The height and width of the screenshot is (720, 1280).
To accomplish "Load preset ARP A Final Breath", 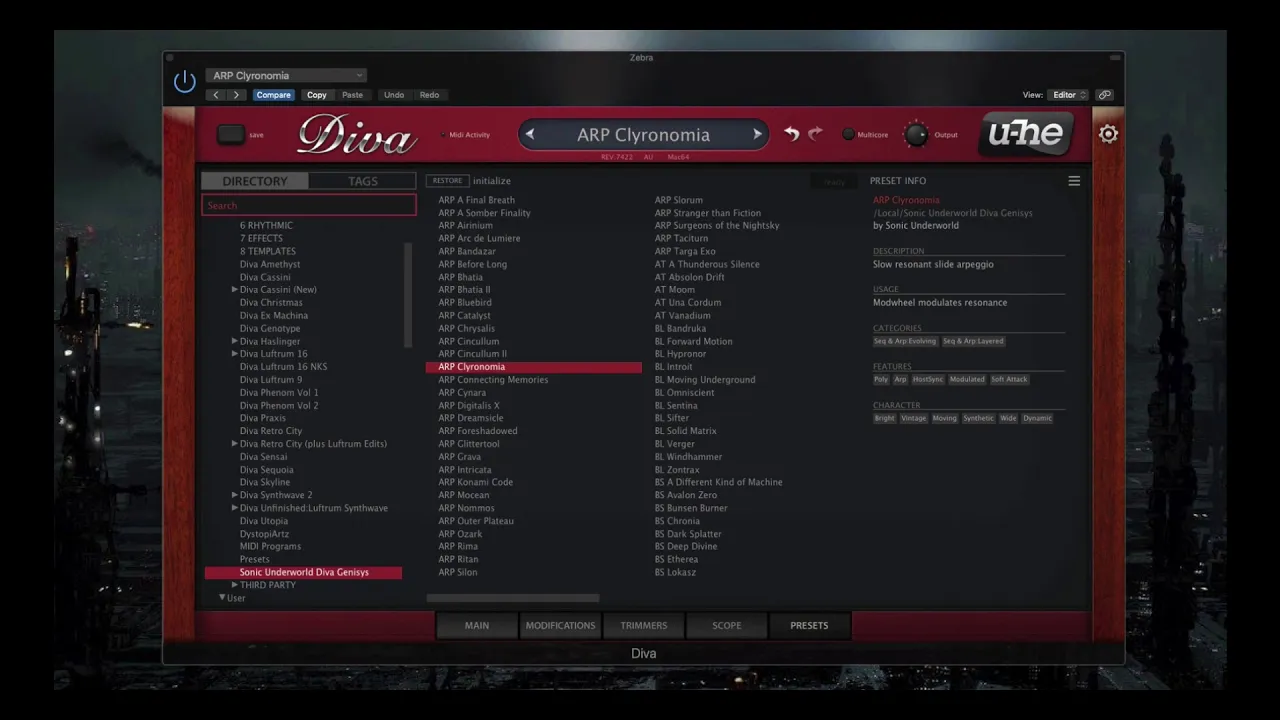I will tap(477, 200).
